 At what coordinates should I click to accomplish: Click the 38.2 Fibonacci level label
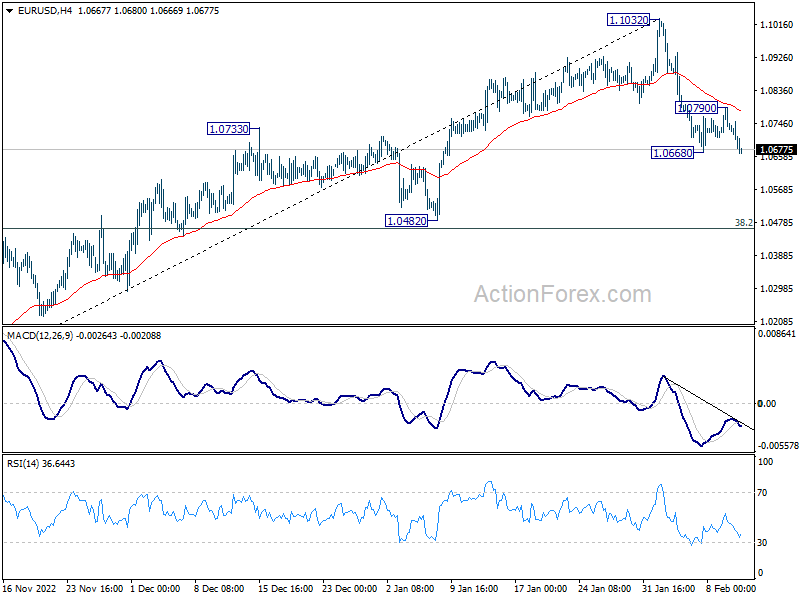tap(743, 222)
